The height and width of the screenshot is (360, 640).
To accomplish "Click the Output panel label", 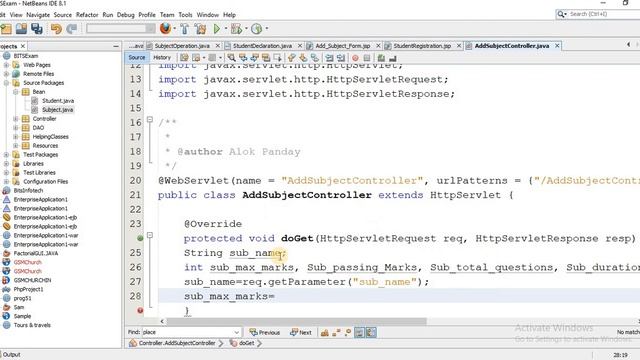I will point(12,355).
